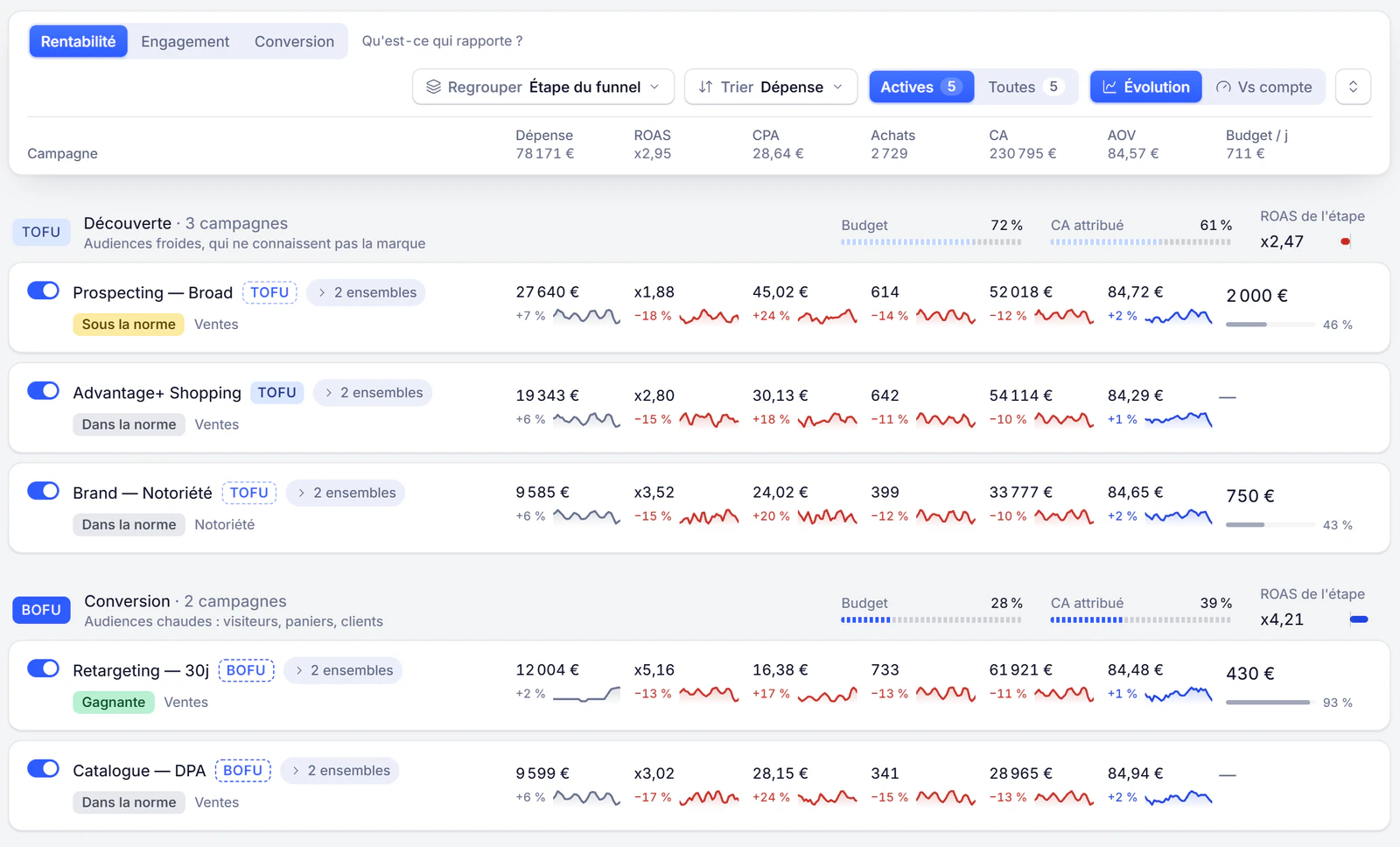This screenshot has height=847, width=1400.
Task: Click the chart icon on Évolution button
Action: coord(1109,87)
